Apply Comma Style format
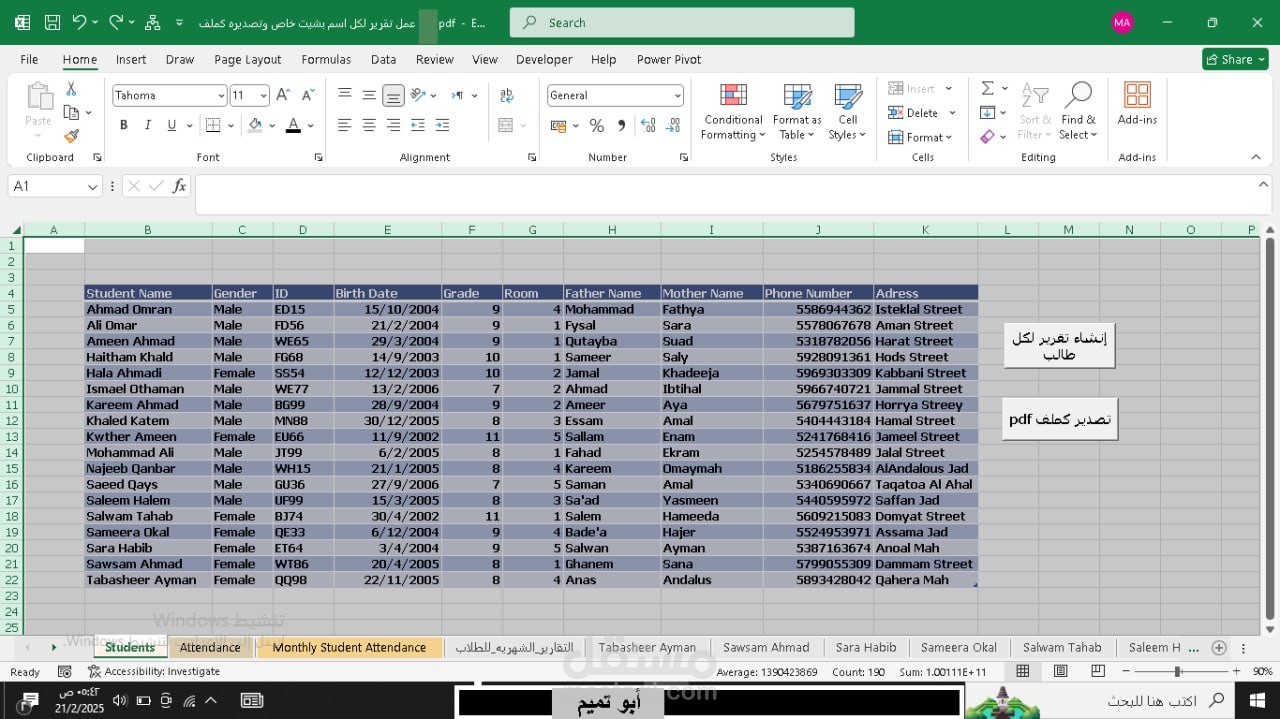 coord(621,125)
